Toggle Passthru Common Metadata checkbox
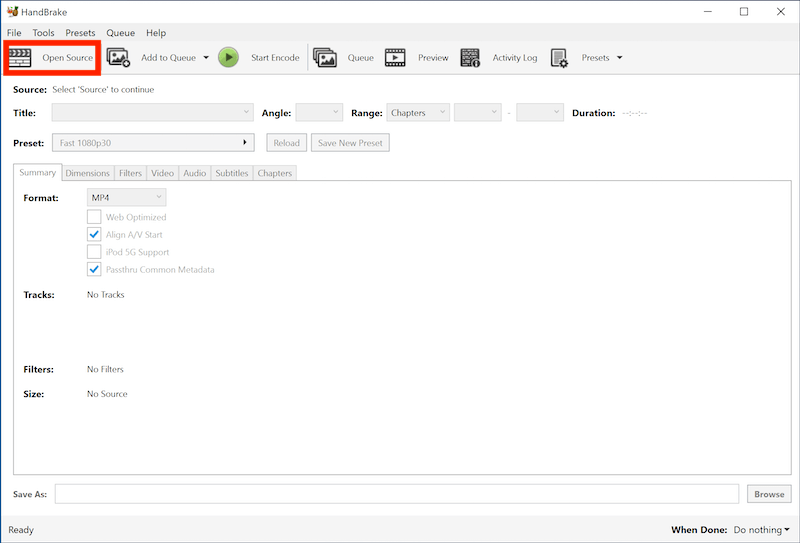The image size is (800, 543). tap(94, 270)
